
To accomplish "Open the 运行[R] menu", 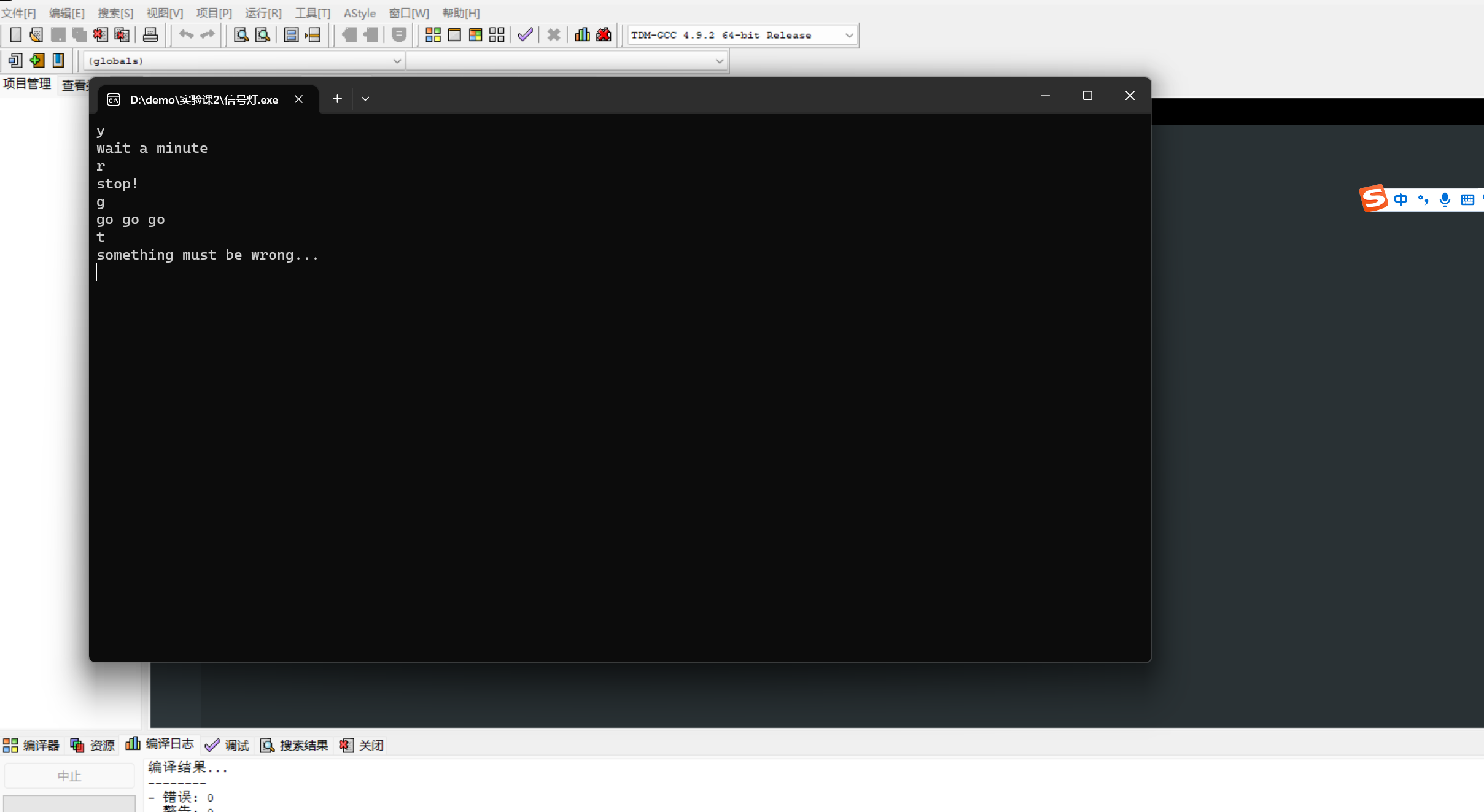I will 263,13.
